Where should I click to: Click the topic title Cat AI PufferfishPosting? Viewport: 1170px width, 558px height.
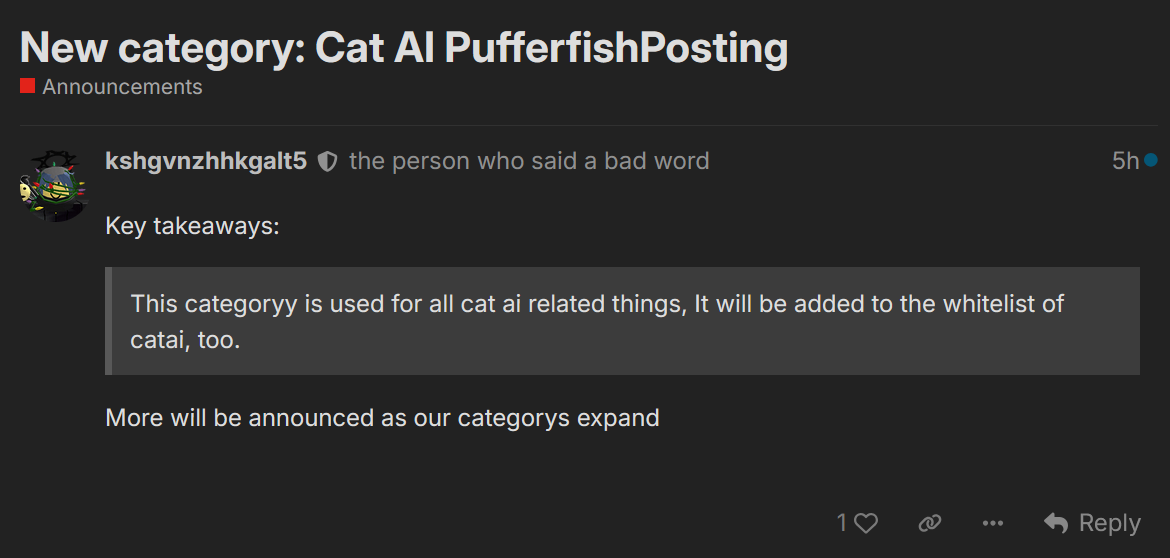click(404, 47)
